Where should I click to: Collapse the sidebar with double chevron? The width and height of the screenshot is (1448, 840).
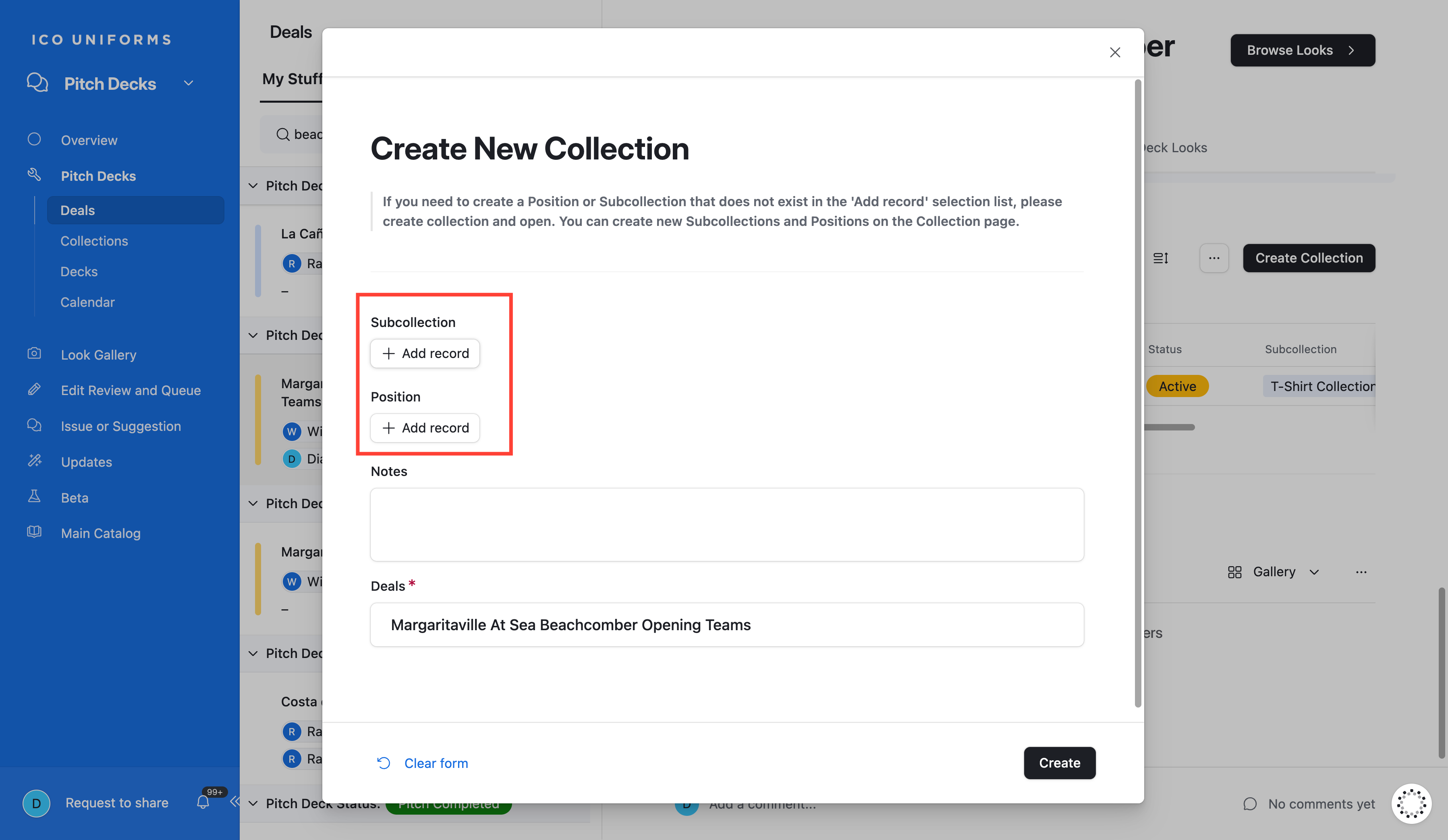(x=234, y=801)
